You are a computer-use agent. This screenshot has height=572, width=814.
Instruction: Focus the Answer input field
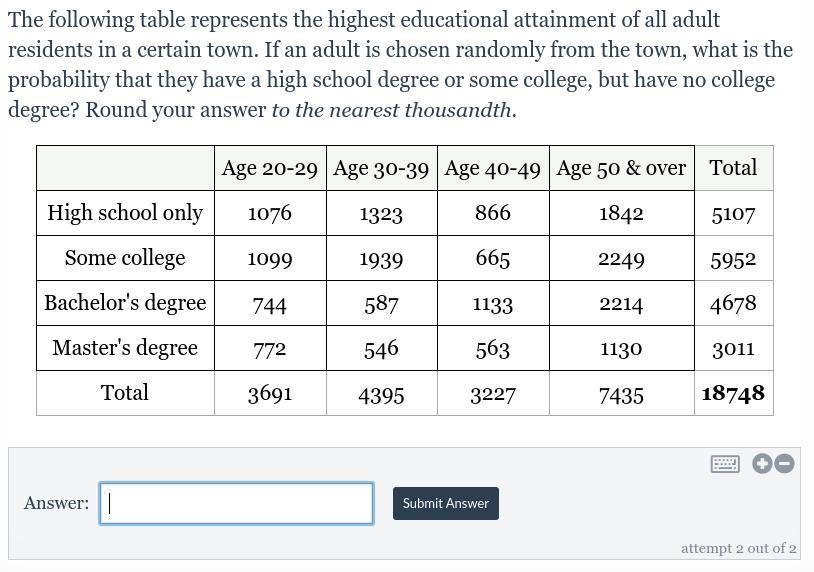pyautogui.click(x=236, y=503)
